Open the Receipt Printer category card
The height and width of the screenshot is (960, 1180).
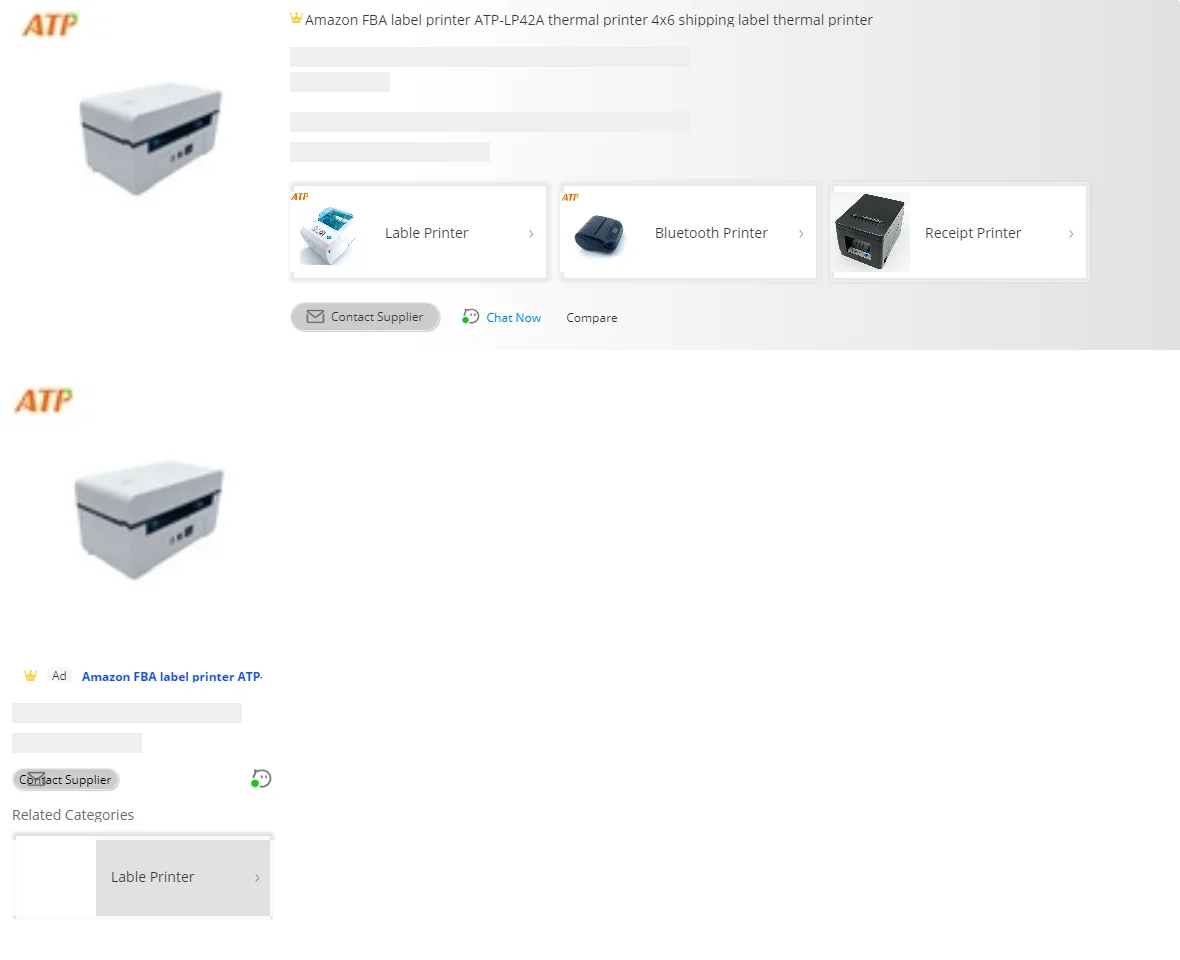coord(960,232)
